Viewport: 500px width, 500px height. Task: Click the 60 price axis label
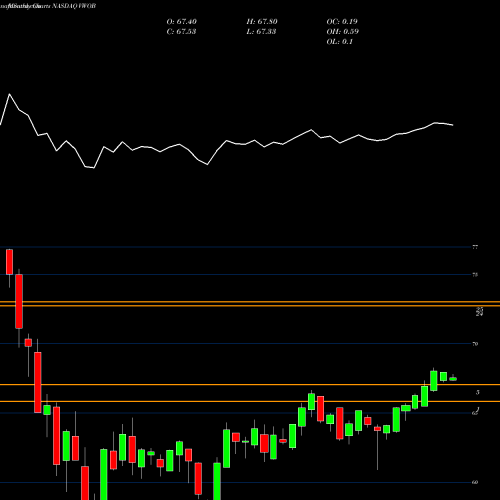click(x=475, y=482)
